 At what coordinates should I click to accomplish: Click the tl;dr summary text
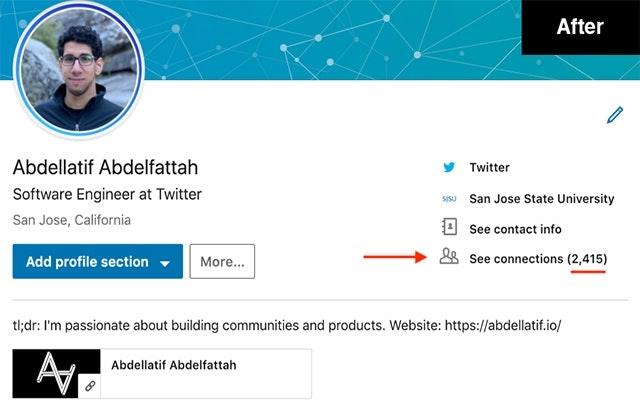[x=287, y=325]
